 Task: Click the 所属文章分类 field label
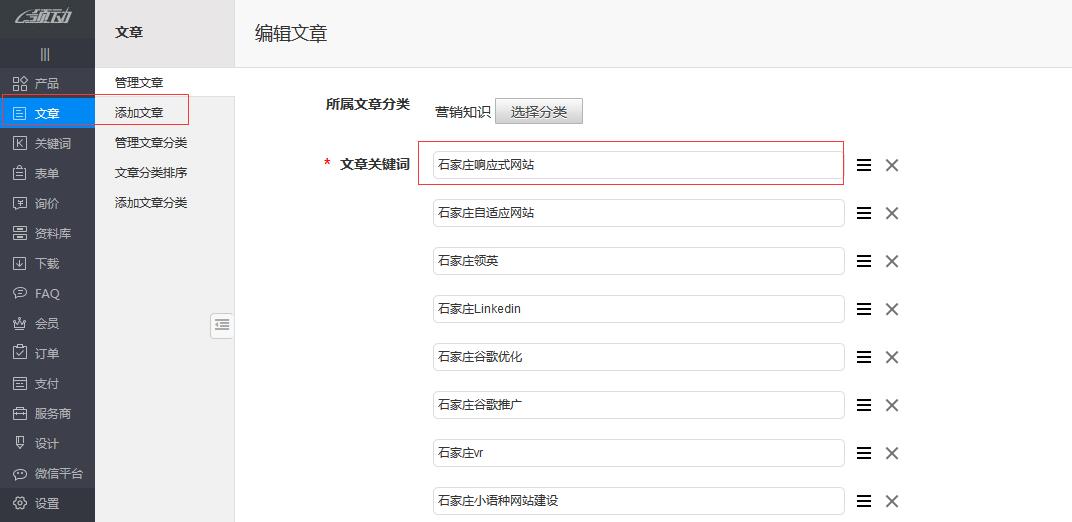(368, 104)
